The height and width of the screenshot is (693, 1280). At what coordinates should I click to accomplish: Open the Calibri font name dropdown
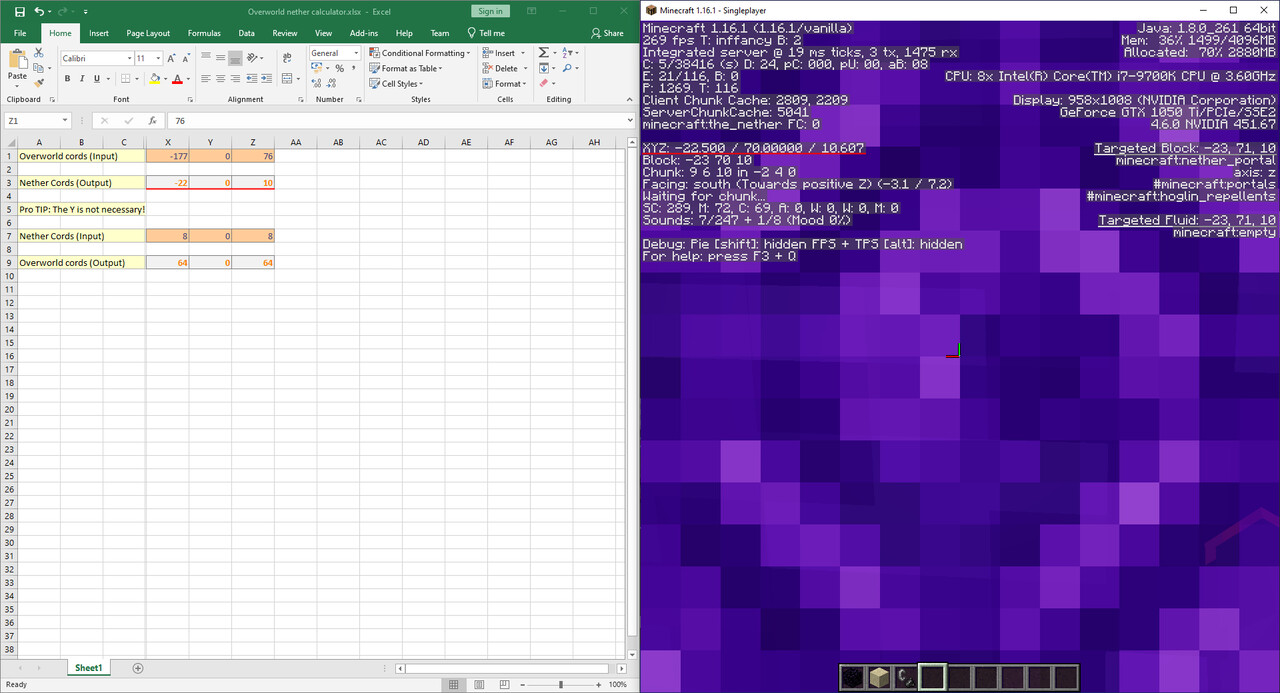(129, 58)
